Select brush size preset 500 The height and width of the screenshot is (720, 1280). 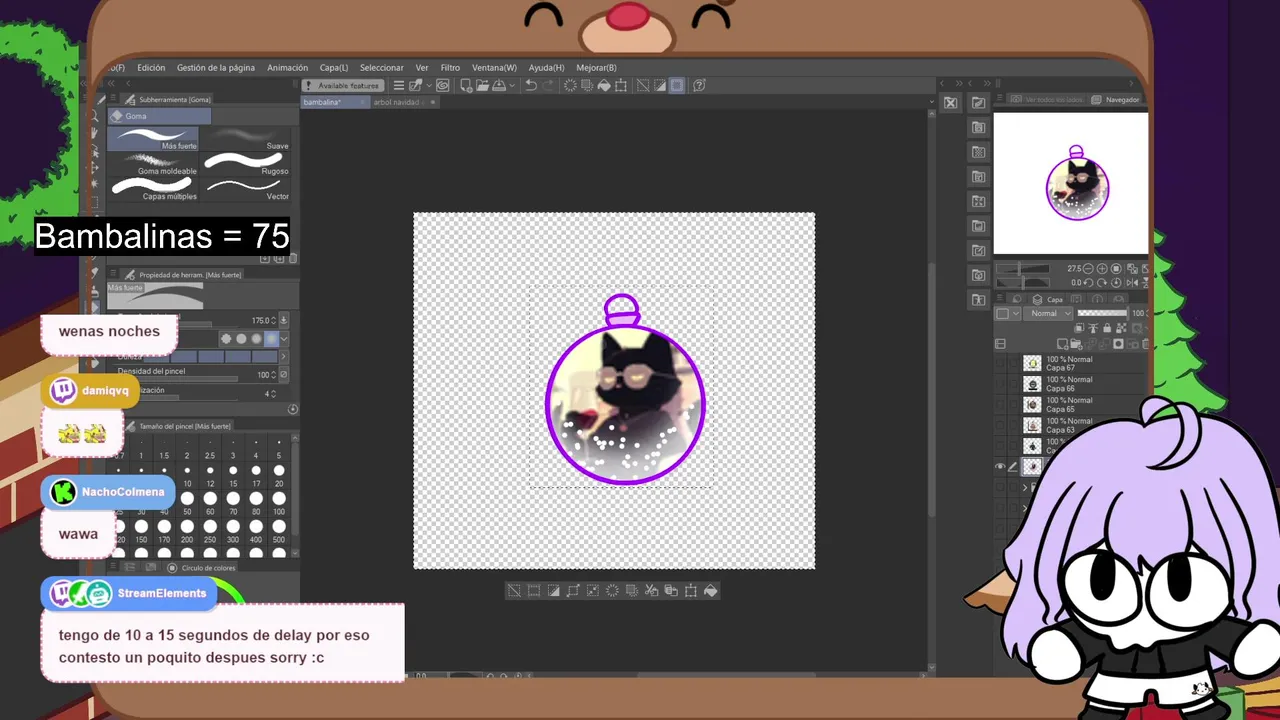[x=279, y=533]
